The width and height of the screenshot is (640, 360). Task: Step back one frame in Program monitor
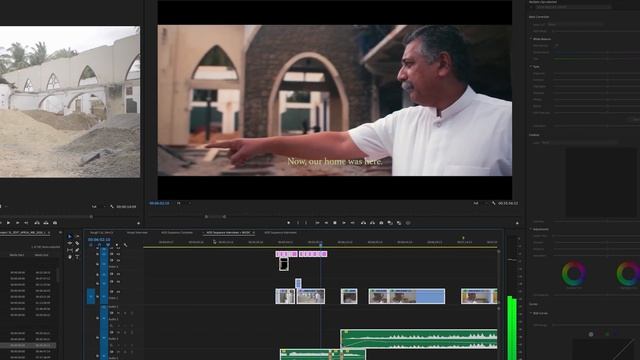(326, 223)
